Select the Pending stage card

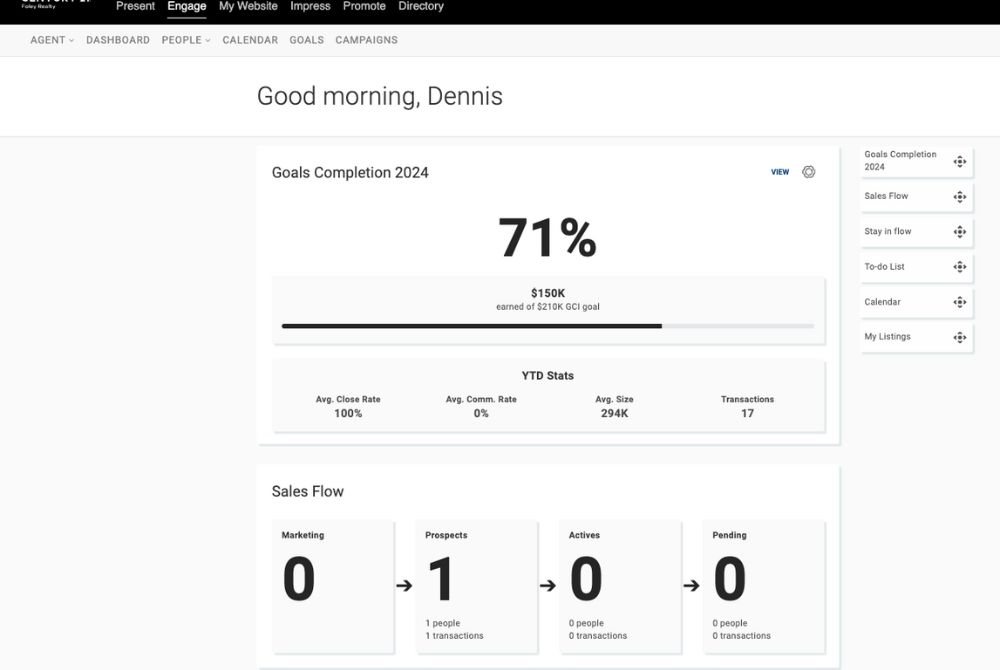tap(764, 584)
